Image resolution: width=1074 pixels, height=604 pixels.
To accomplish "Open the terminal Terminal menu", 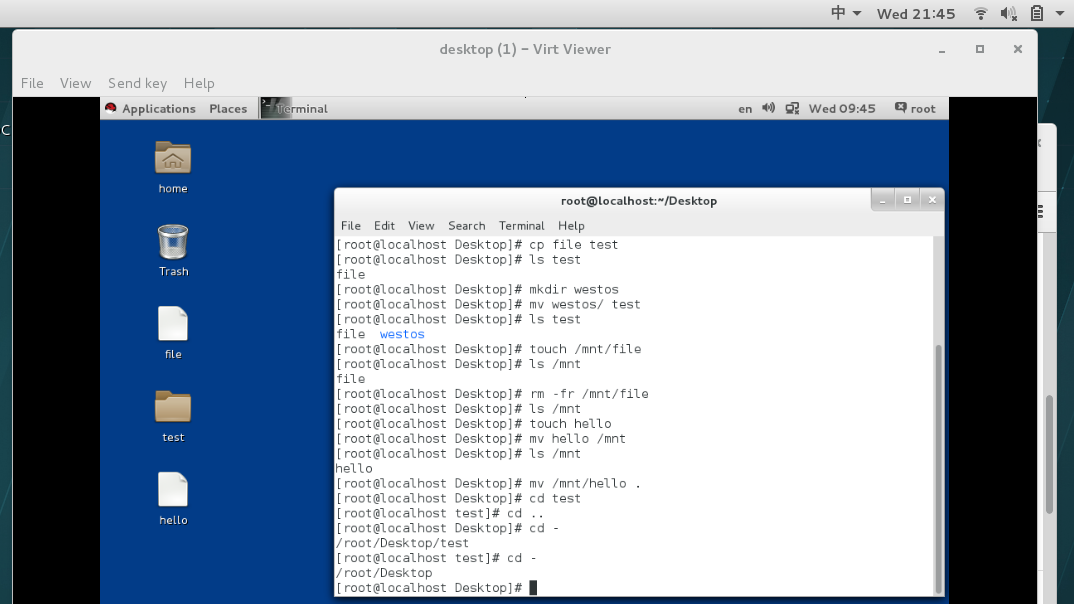I will pyautogui.click(x=521, y=225).
